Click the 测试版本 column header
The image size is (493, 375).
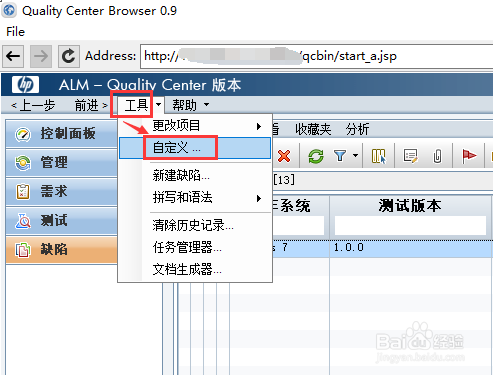point(410,205)
